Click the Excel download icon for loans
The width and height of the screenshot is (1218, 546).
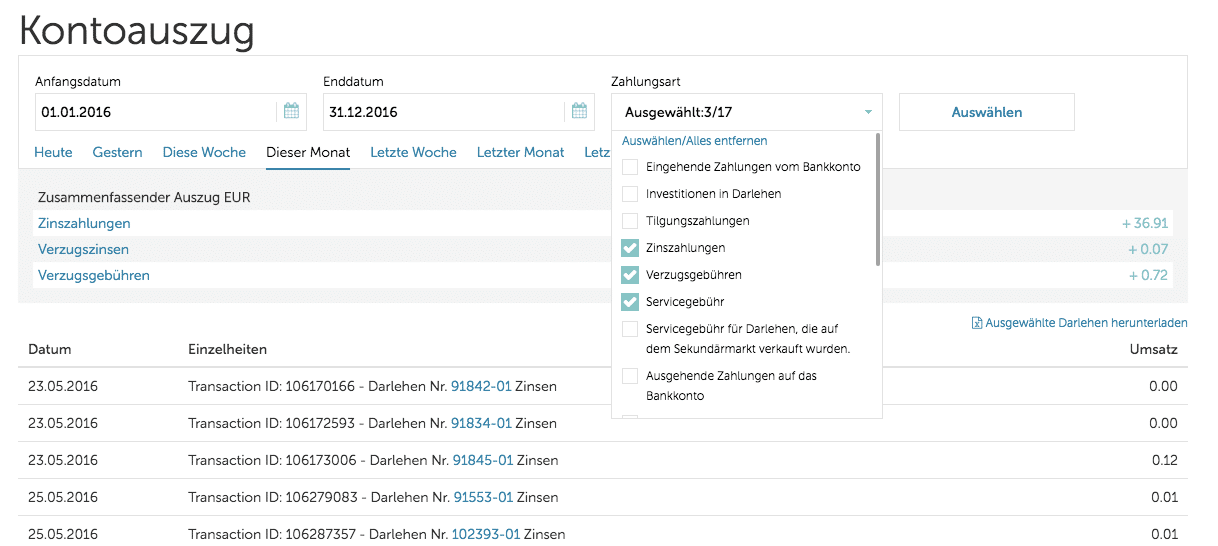pos(976,323)
